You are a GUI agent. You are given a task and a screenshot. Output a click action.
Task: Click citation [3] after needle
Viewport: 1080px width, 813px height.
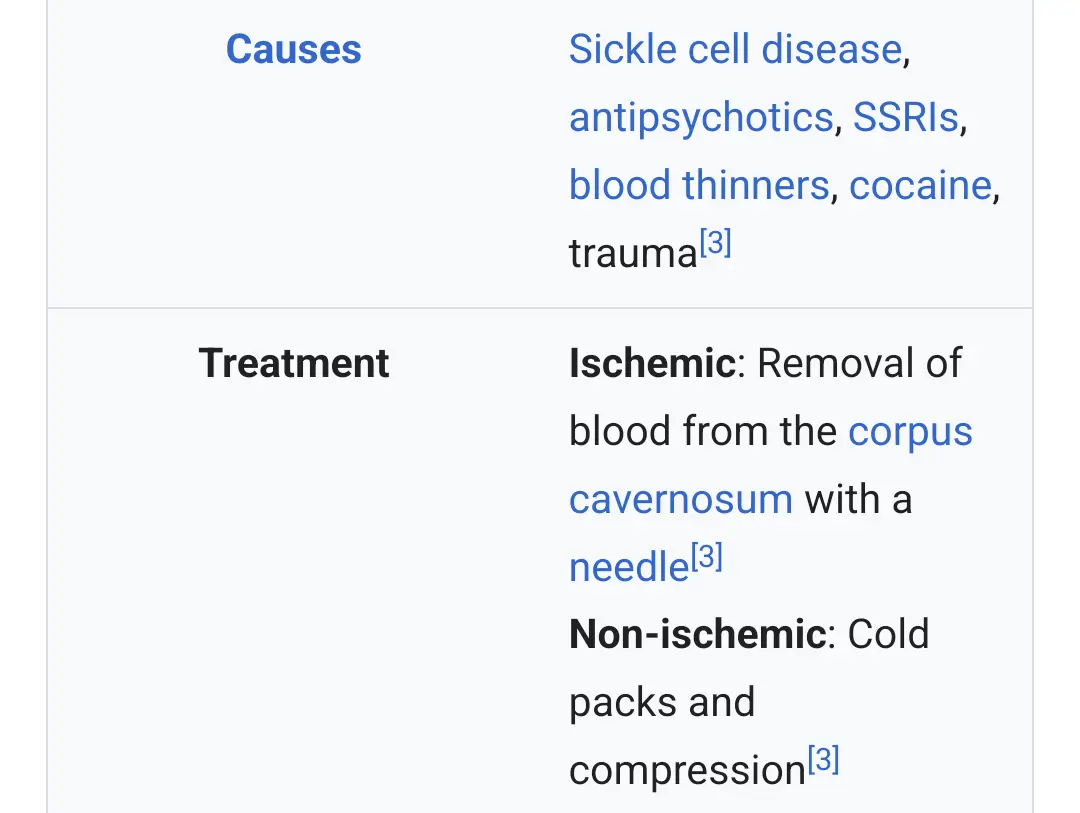[707, 557]
